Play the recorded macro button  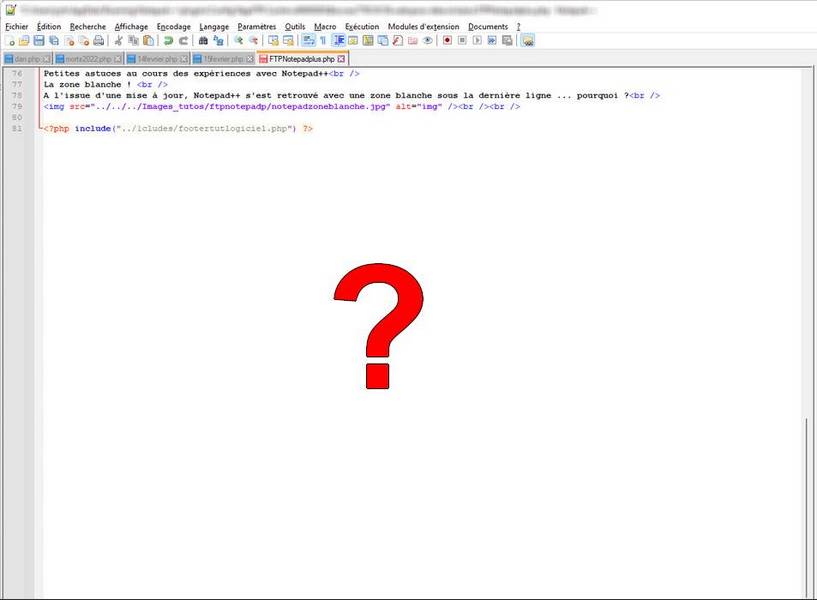pos(477,41)
